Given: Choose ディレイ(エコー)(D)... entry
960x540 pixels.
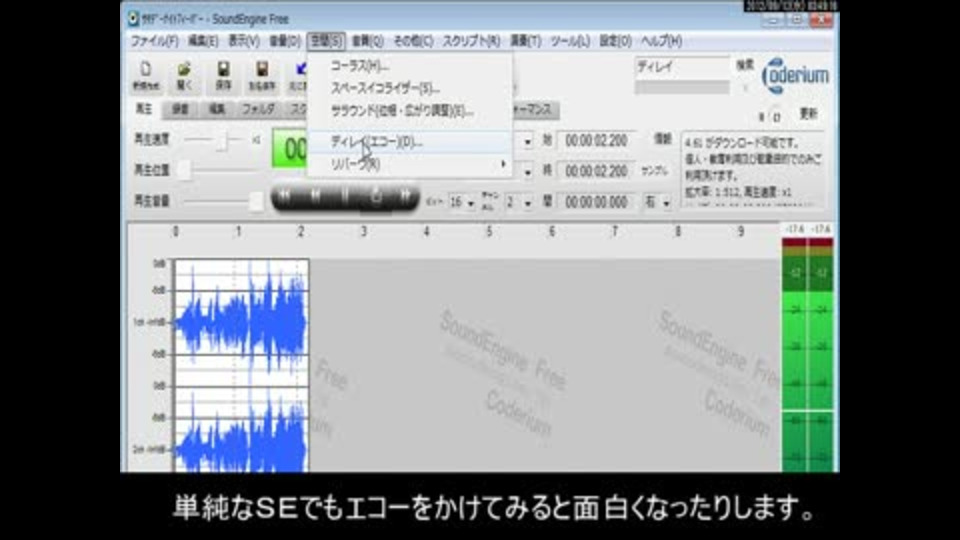Looking at the screenshot, I should [x=410, y=141].
